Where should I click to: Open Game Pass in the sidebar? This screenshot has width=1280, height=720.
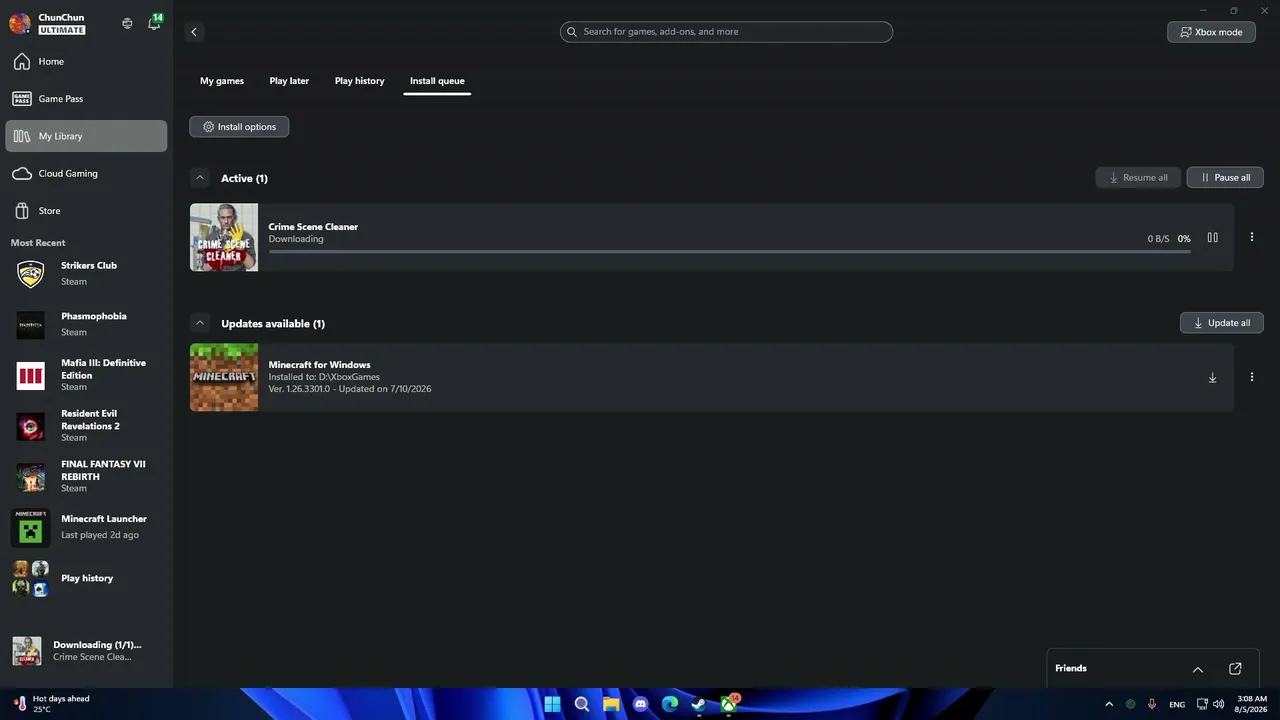[86, 99]
